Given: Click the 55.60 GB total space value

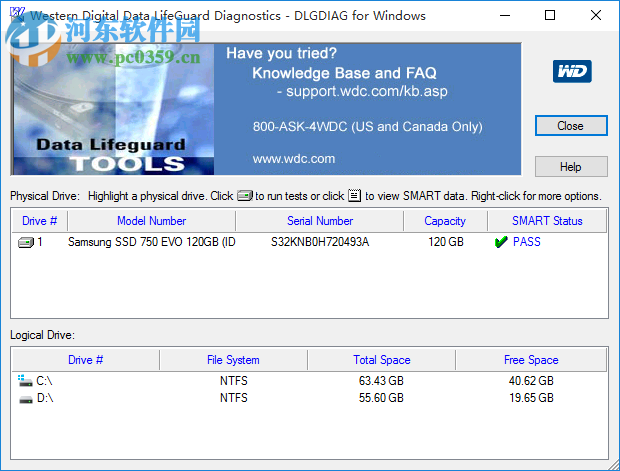Looking at the screenshot, I should click(x=381, y=398).
